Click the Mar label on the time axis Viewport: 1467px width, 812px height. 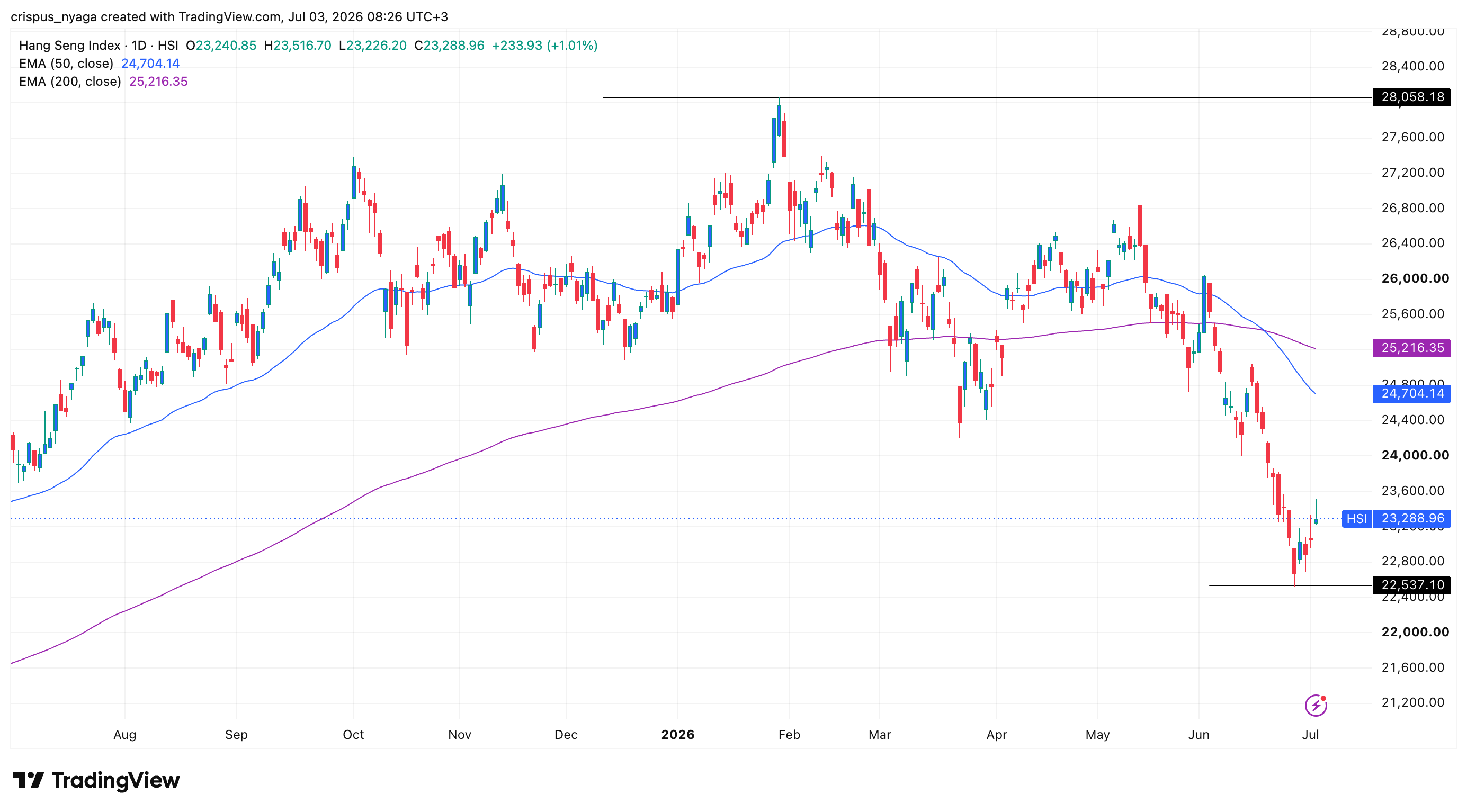(880, 735)
